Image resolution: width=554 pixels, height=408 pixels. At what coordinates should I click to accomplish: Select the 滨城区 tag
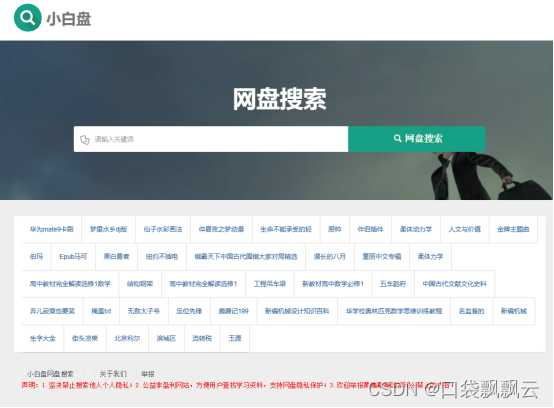tap(166, 338)
